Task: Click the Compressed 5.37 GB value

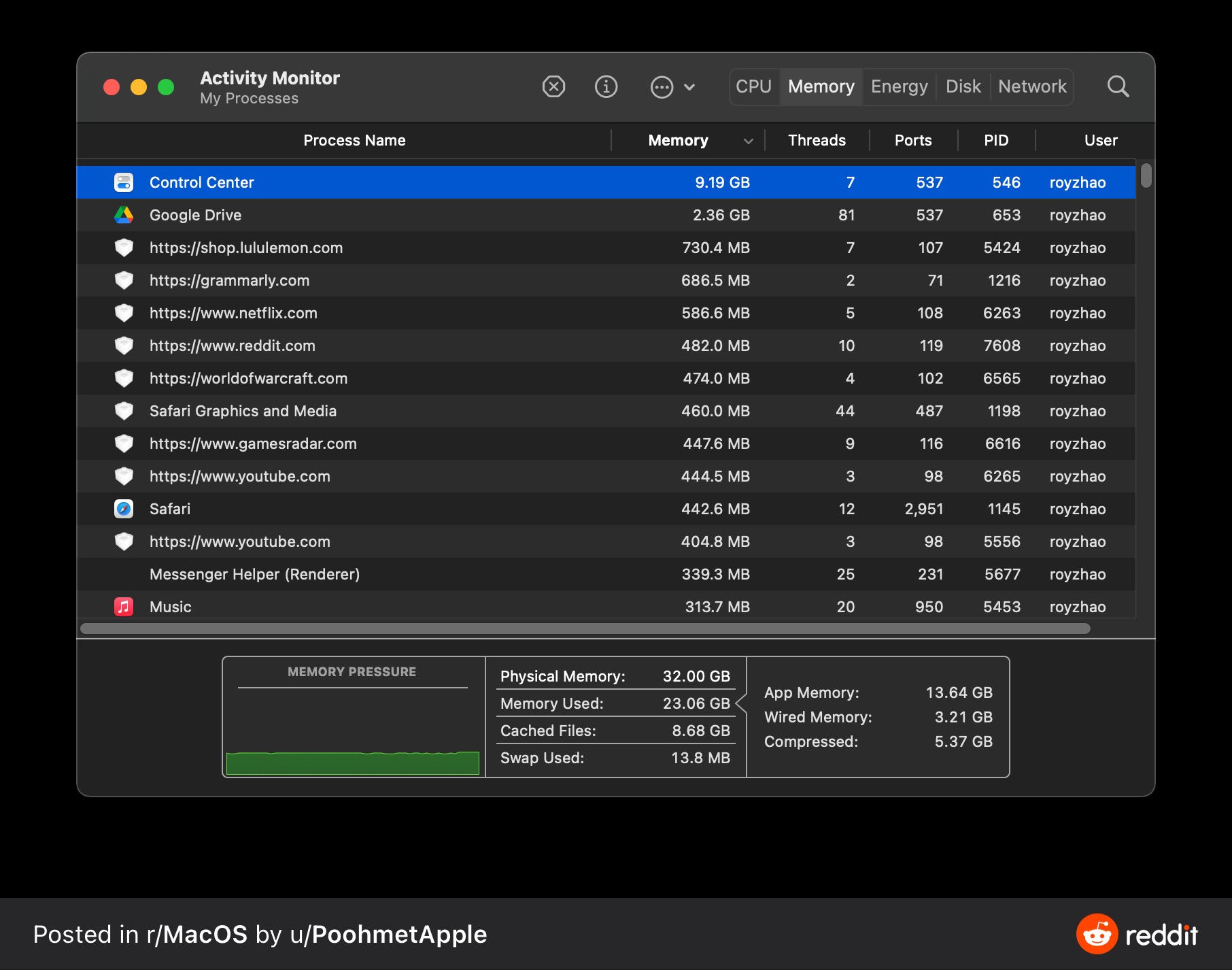Action: (x=963, y=741)
